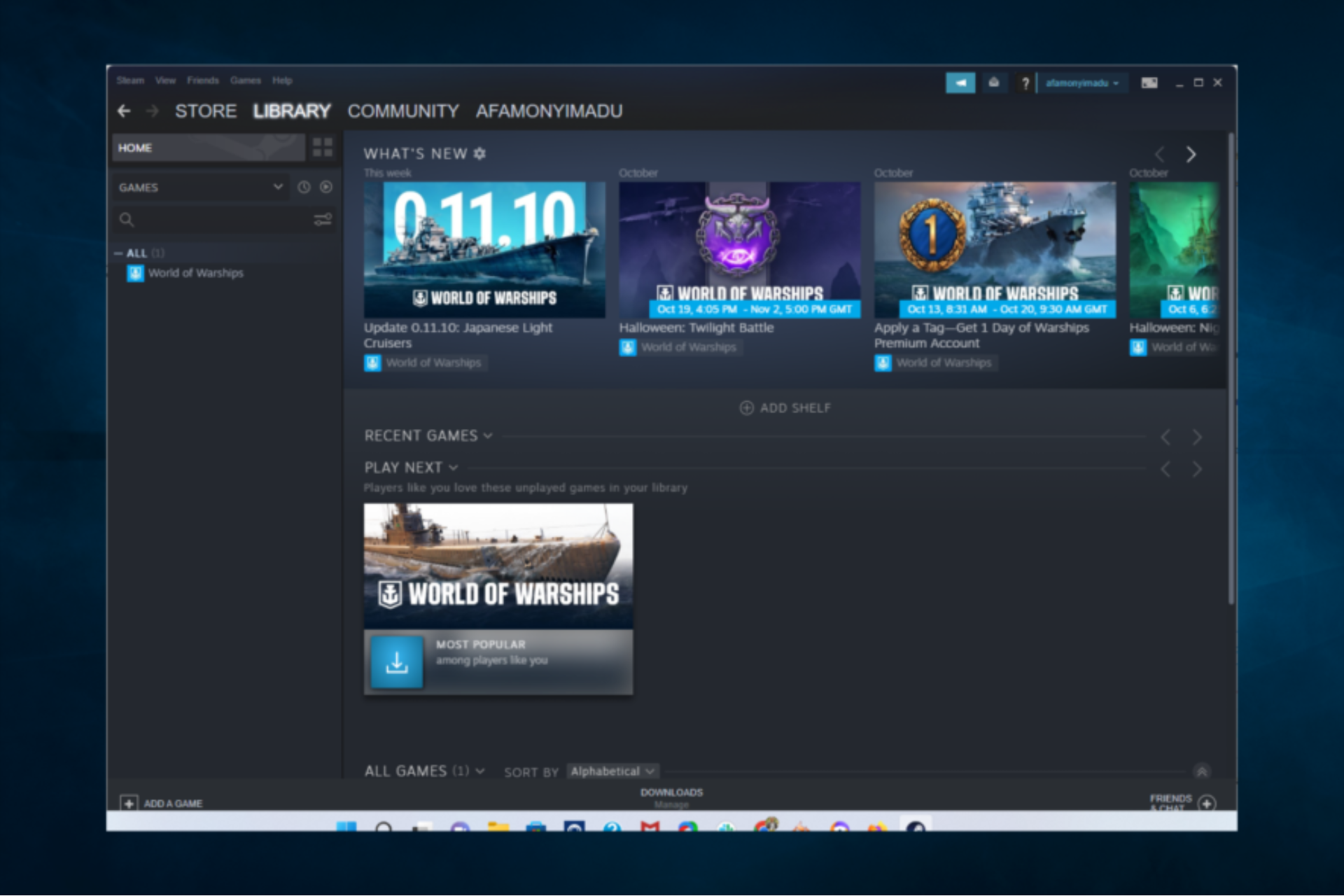Select Alphabetical sort dropdown

[611, 770]
